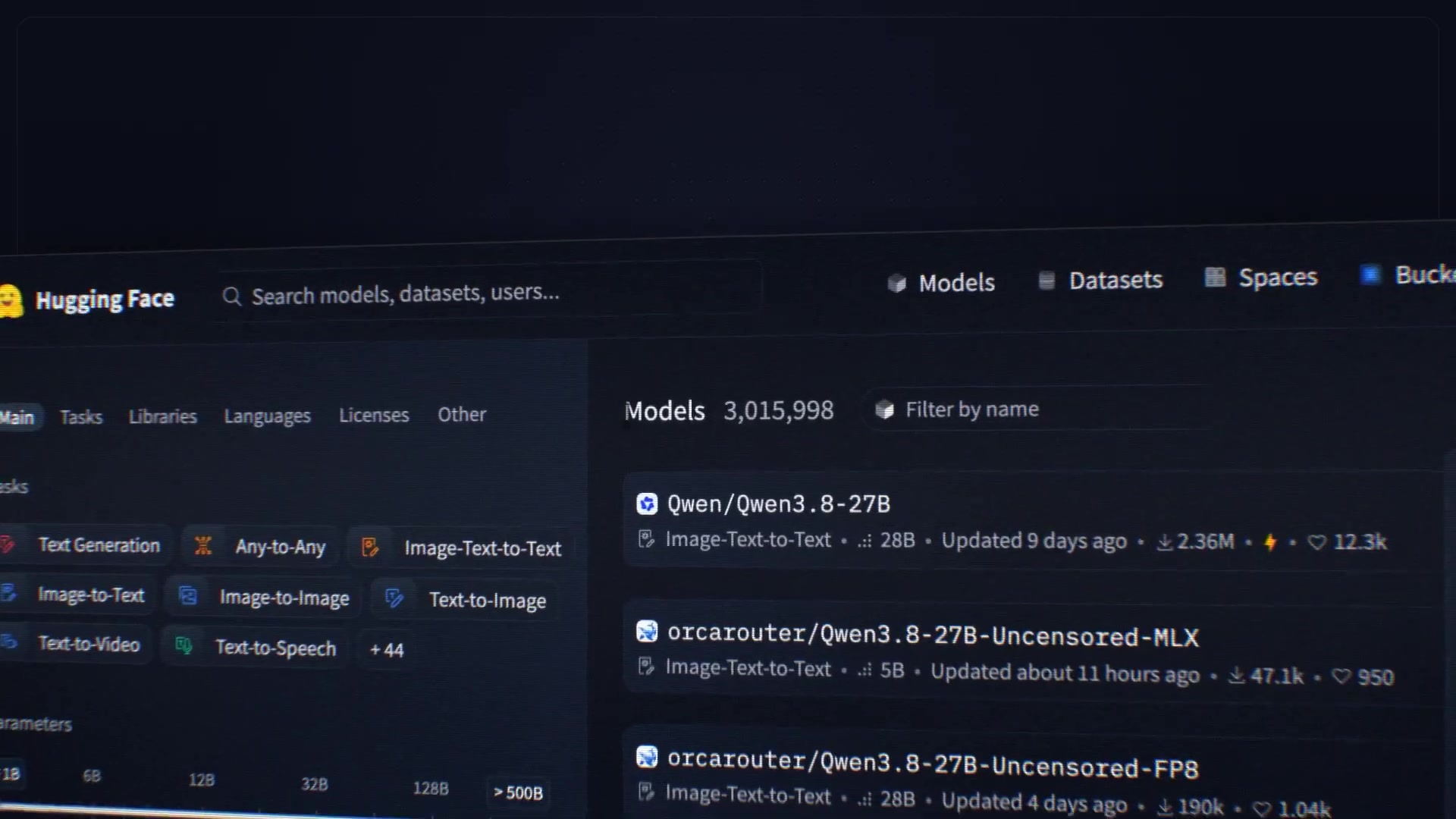Expand the +44 more tasks list
Viewport: 1456px width, 819px height.
[387, 650]
